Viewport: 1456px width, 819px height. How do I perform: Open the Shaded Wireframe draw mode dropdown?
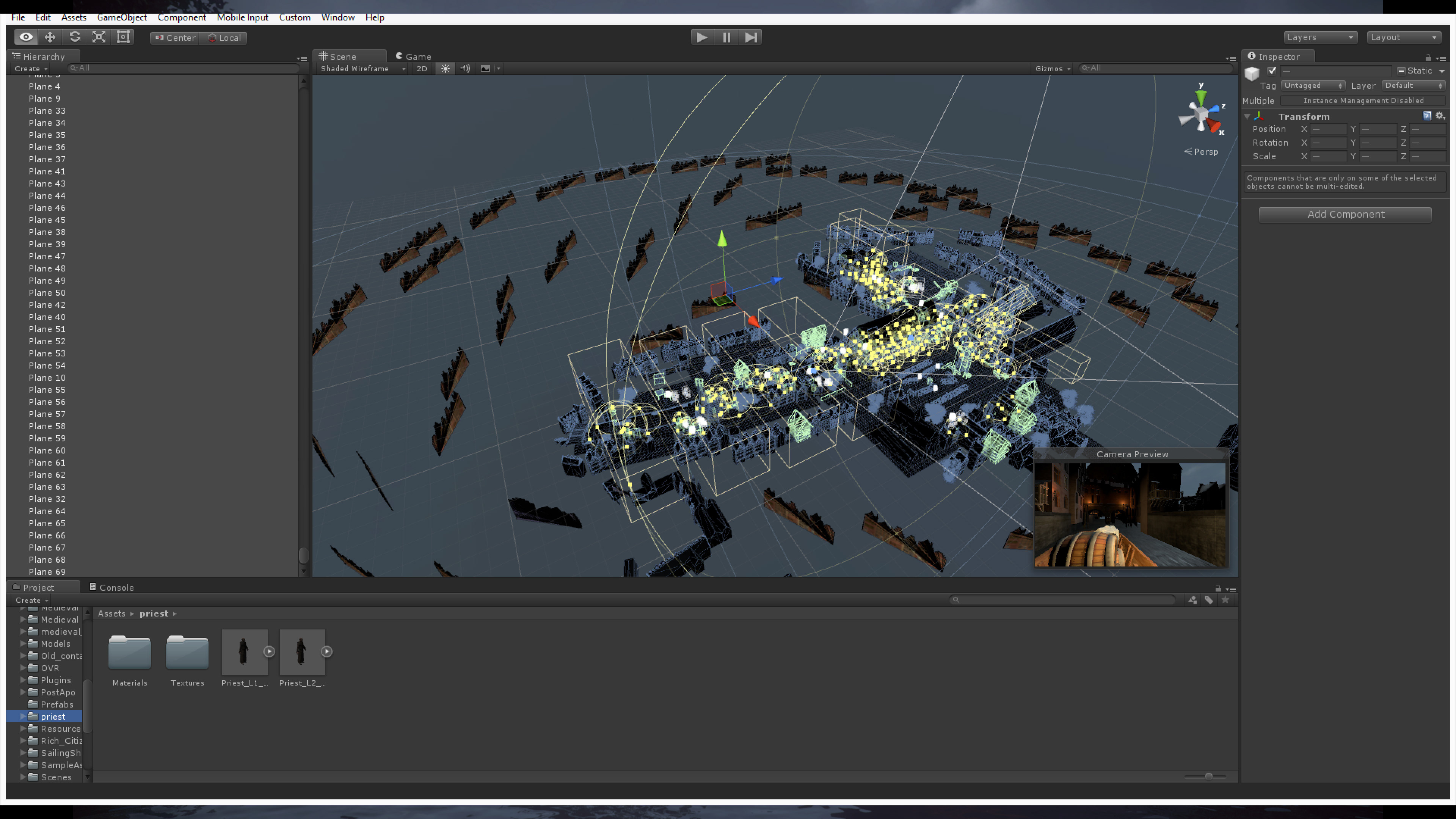click(x=362, y=68)
